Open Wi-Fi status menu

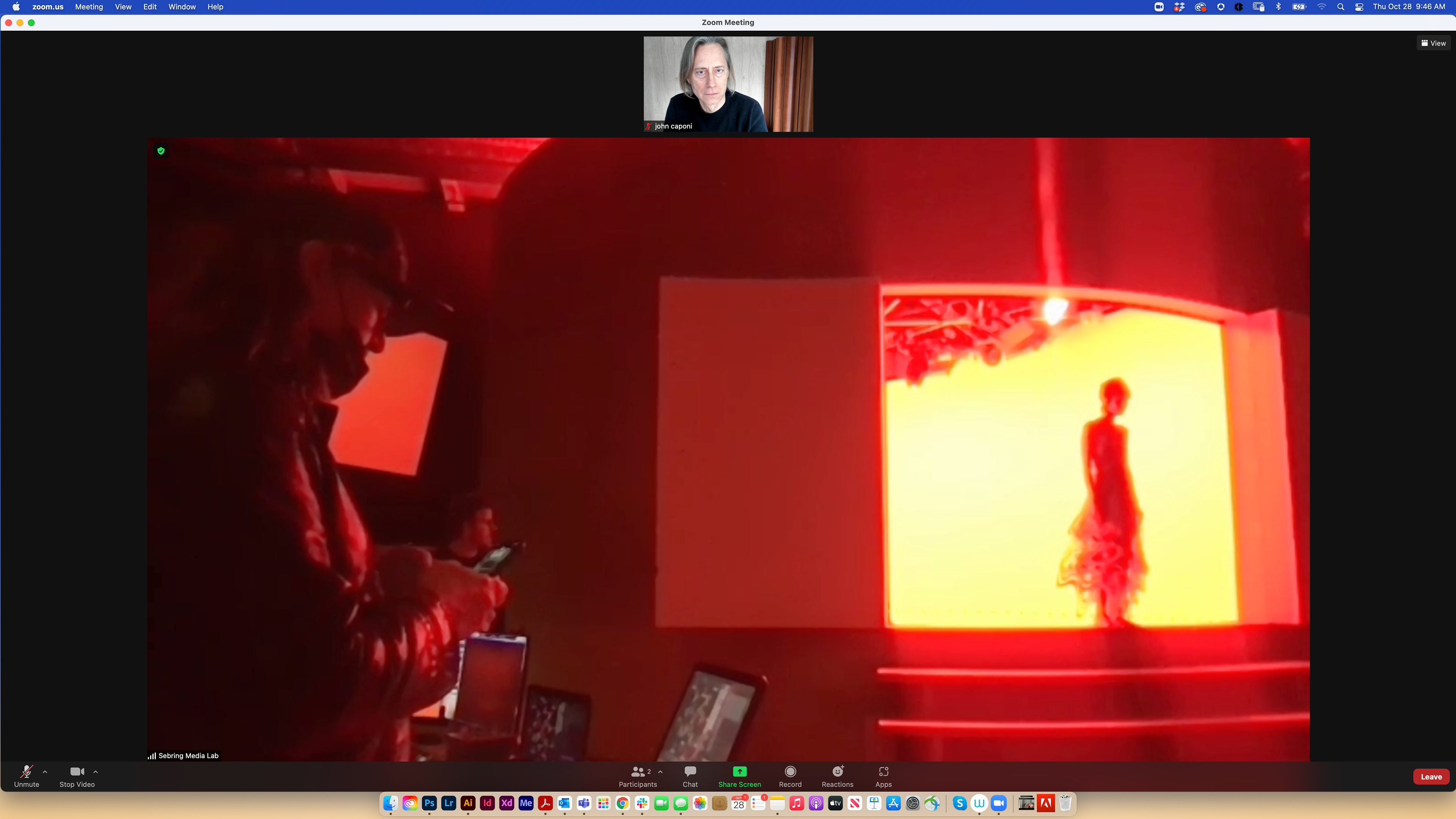[x=1321, y=7]
